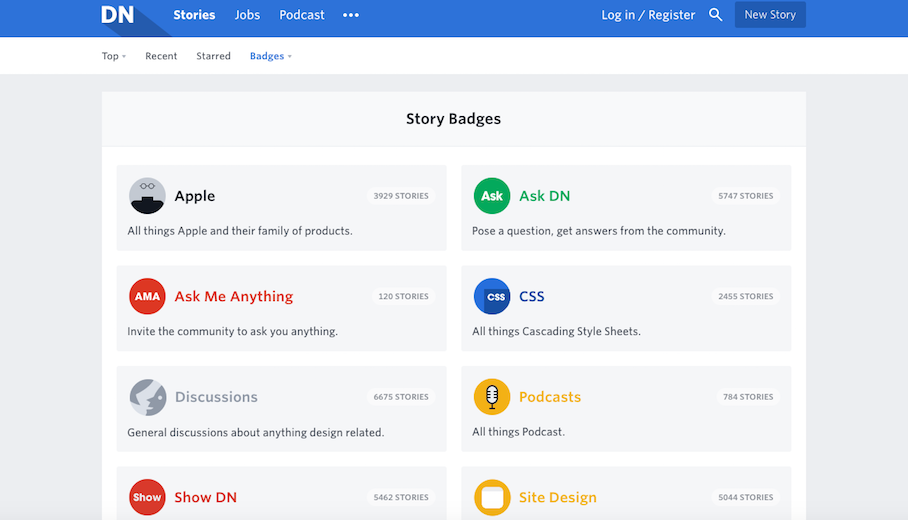This screenshot has width=908, height=520.
Task: Click the Story Badges heading
Action: pos(453,119)
